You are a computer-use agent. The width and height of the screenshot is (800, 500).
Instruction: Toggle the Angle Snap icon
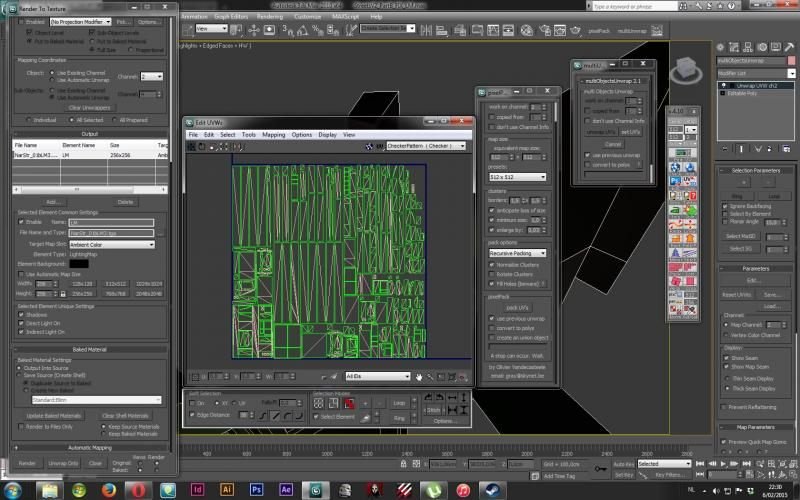pos(303,30)
